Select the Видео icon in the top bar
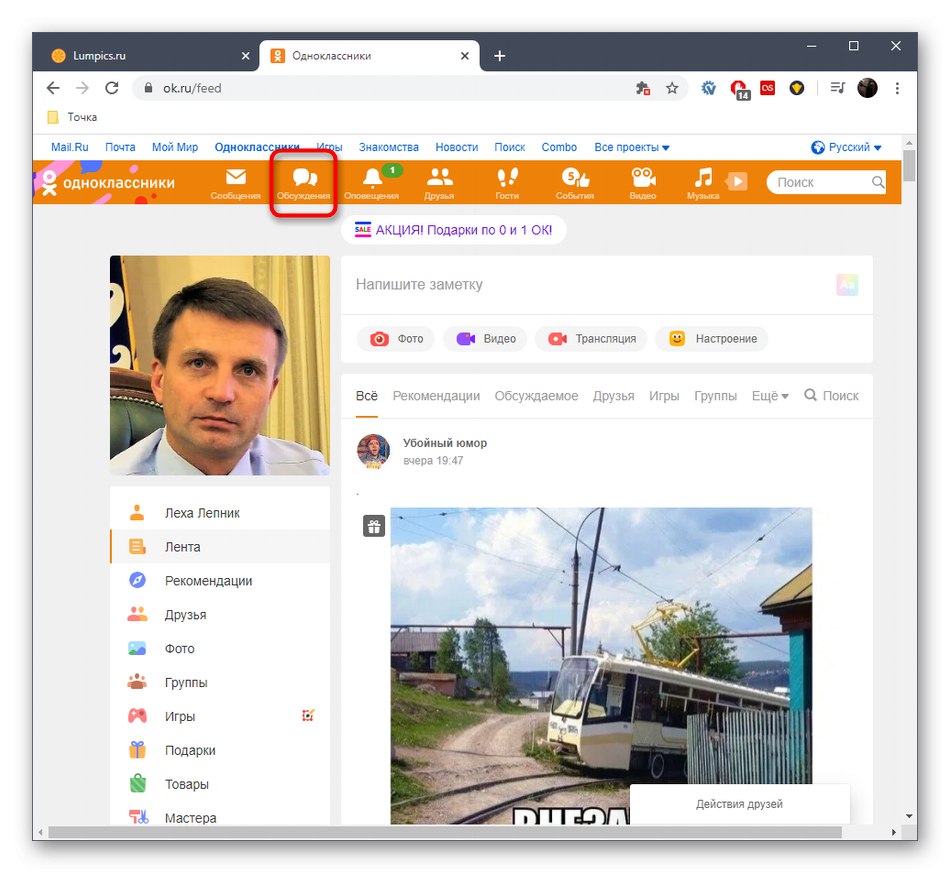The image size is (950, 873). pos(643,182)
